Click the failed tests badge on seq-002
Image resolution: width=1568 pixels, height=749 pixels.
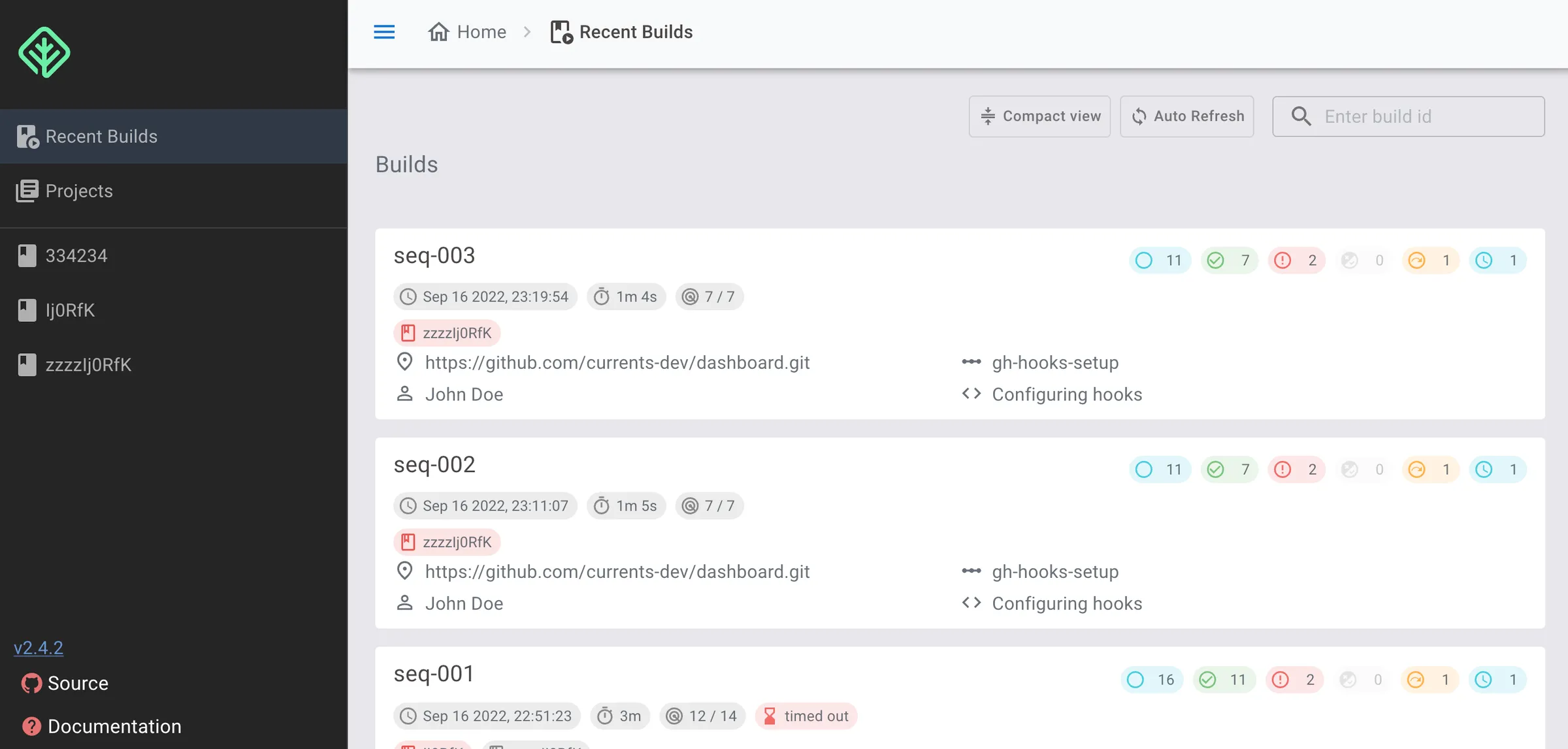1296,469
